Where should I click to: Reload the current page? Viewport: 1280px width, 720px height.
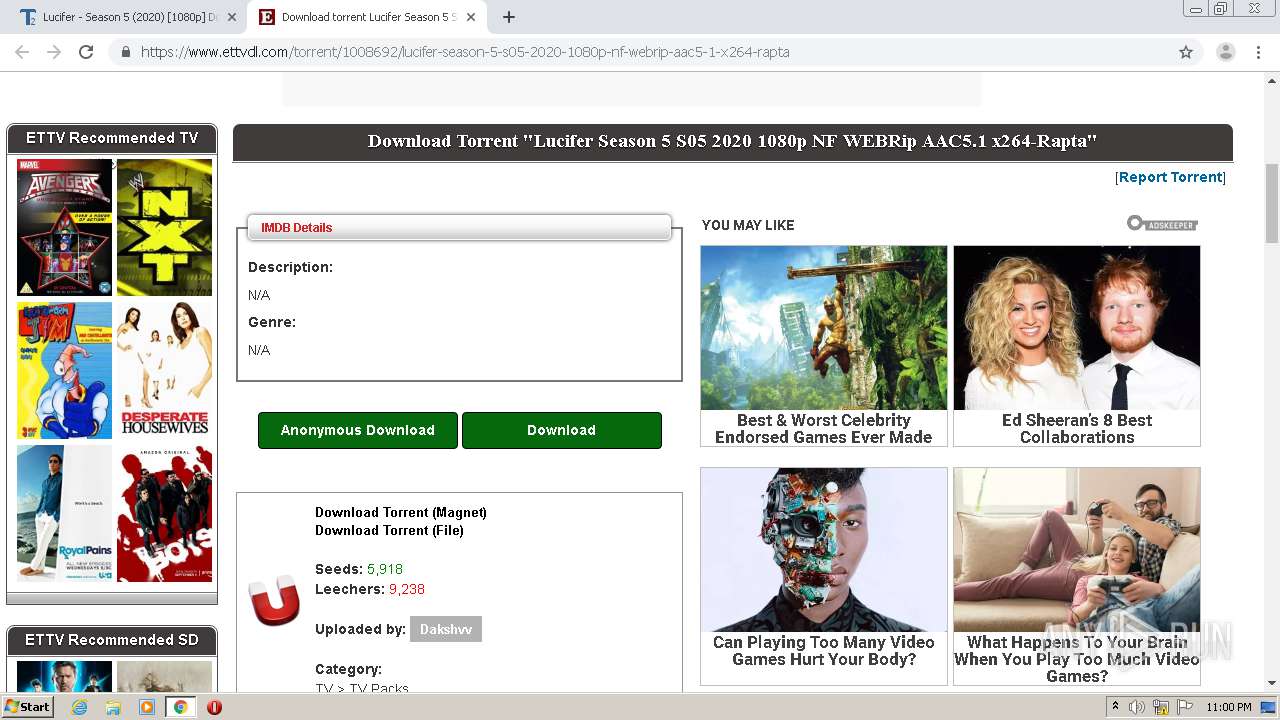pos(86,52)
